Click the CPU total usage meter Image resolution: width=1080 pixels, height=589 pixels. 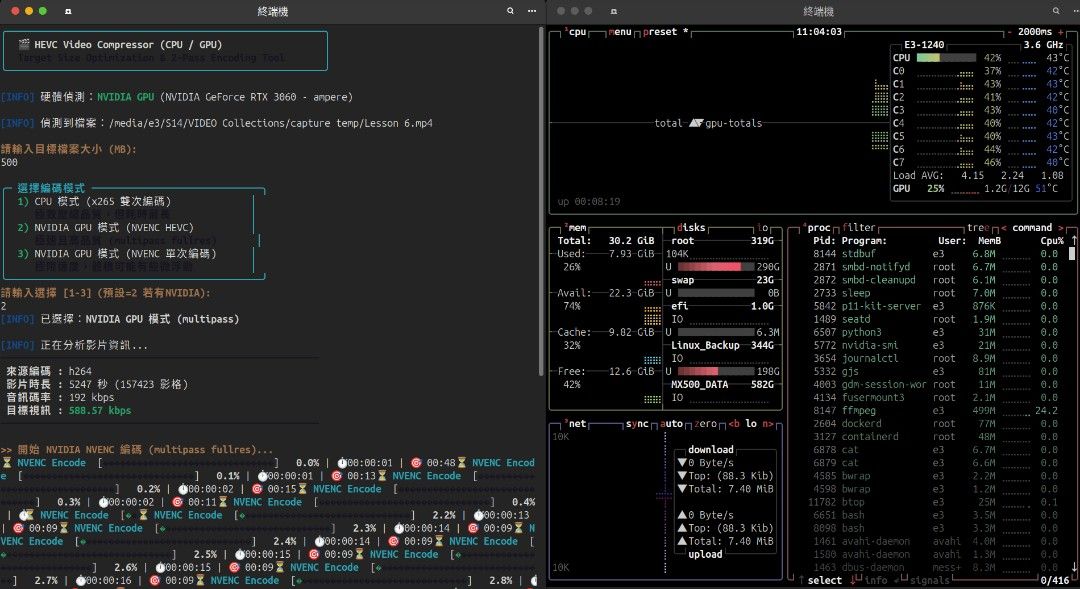(x=946, y=58)
